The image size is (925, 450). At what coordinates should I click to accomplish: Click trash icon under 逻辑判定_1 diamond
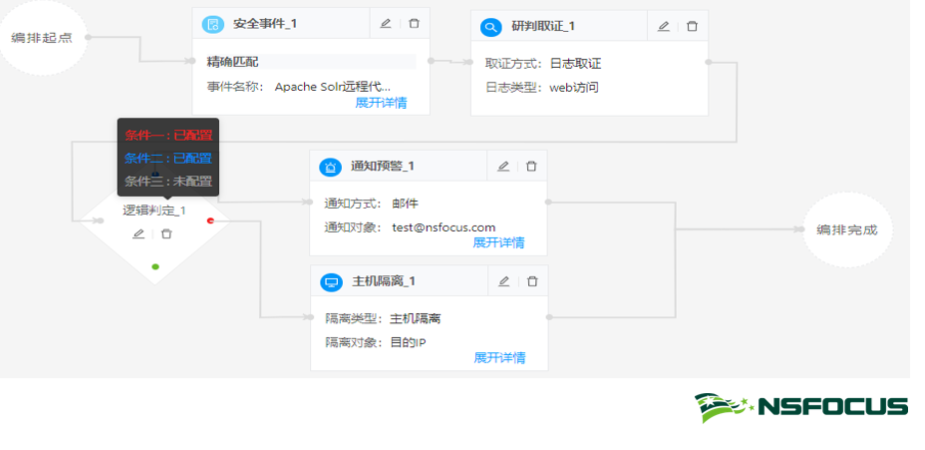(166, 234)
